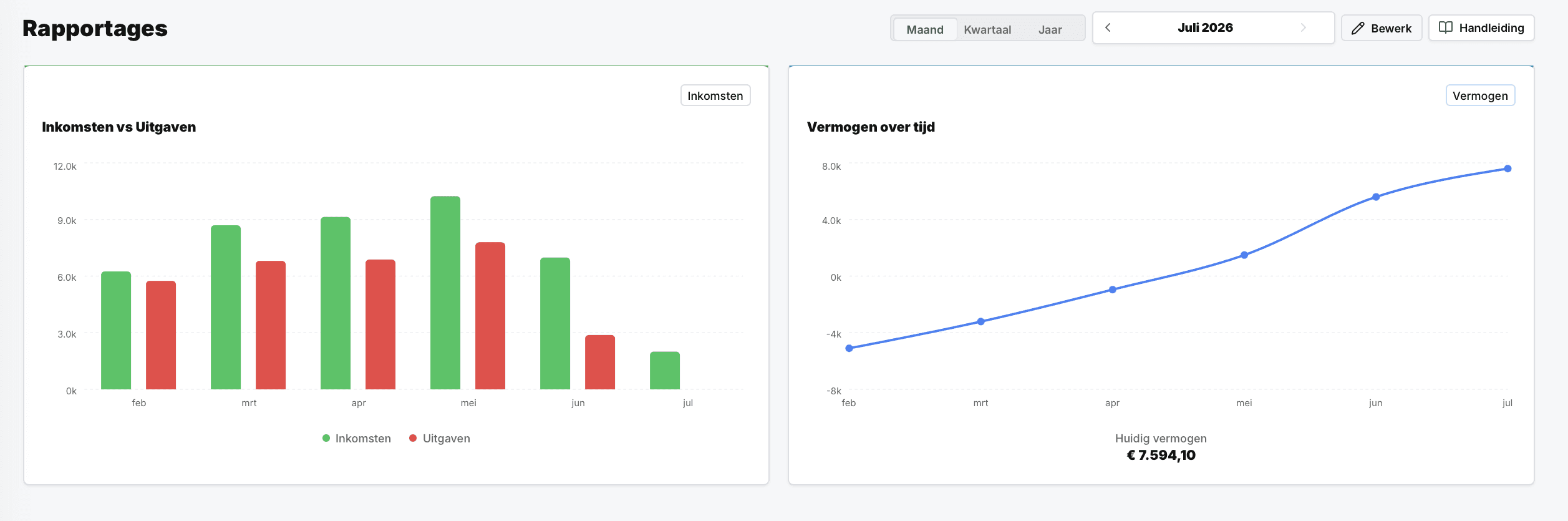Toggle the Inkomsten legend item
This screenshot has width=1568, height=521.
pyautogui.click(x=357, y=438)
